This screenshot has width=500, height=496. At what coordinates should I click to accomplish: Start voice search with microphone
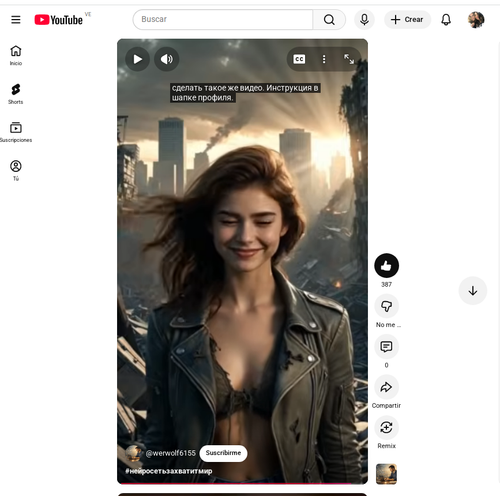[x=364, y=19]
